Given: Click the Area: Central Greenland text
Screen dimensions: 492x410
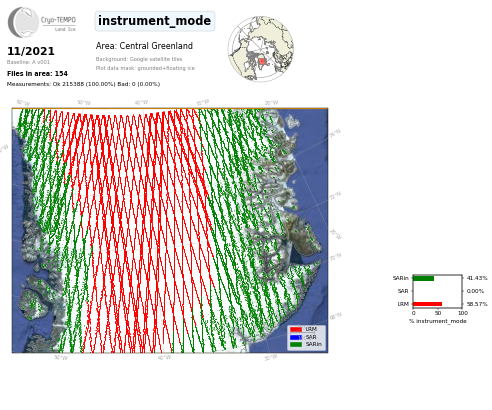Looking at the screenshot, I should coord(144,46).
